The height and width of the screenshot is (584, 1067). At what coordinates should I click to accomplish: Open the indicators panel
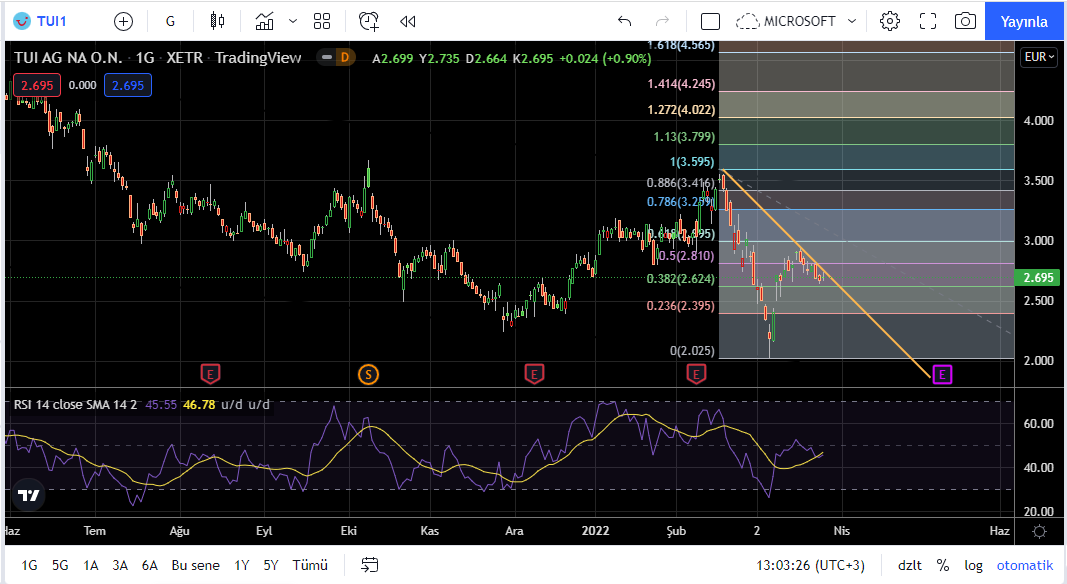point(265,21)
